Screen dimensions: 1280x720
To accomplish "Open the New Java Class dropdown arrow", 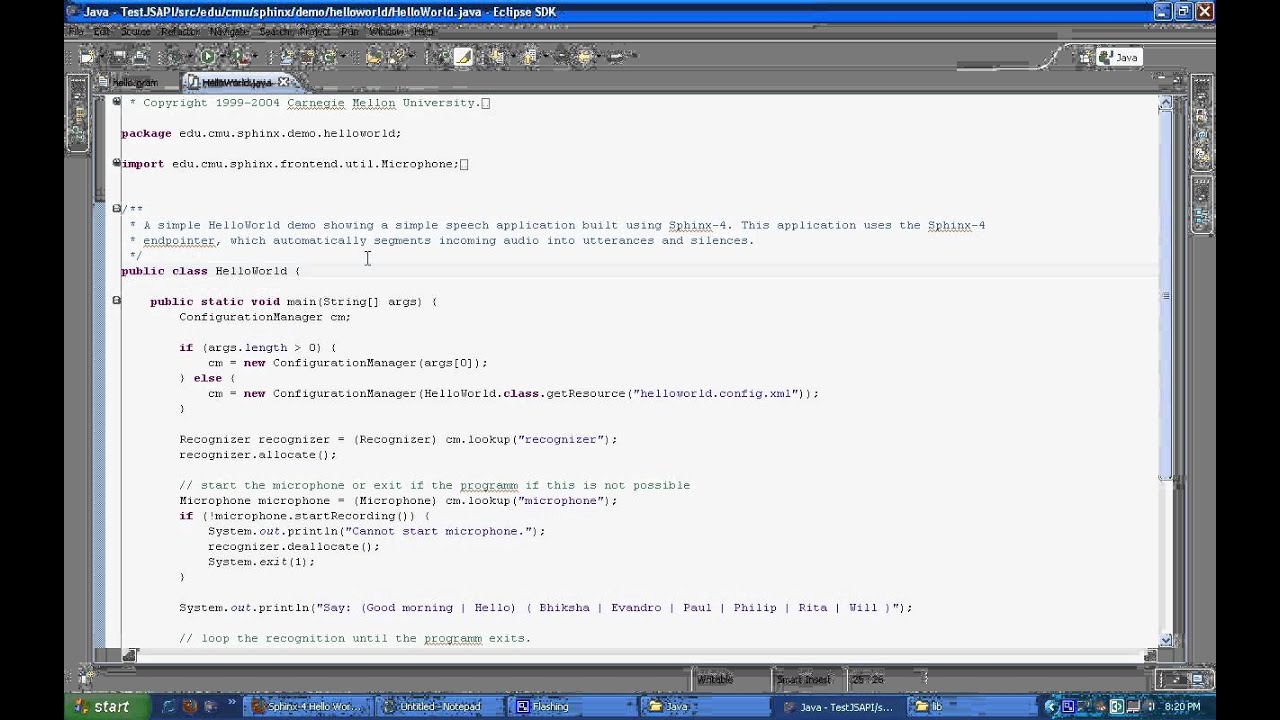I will [343, 57].
